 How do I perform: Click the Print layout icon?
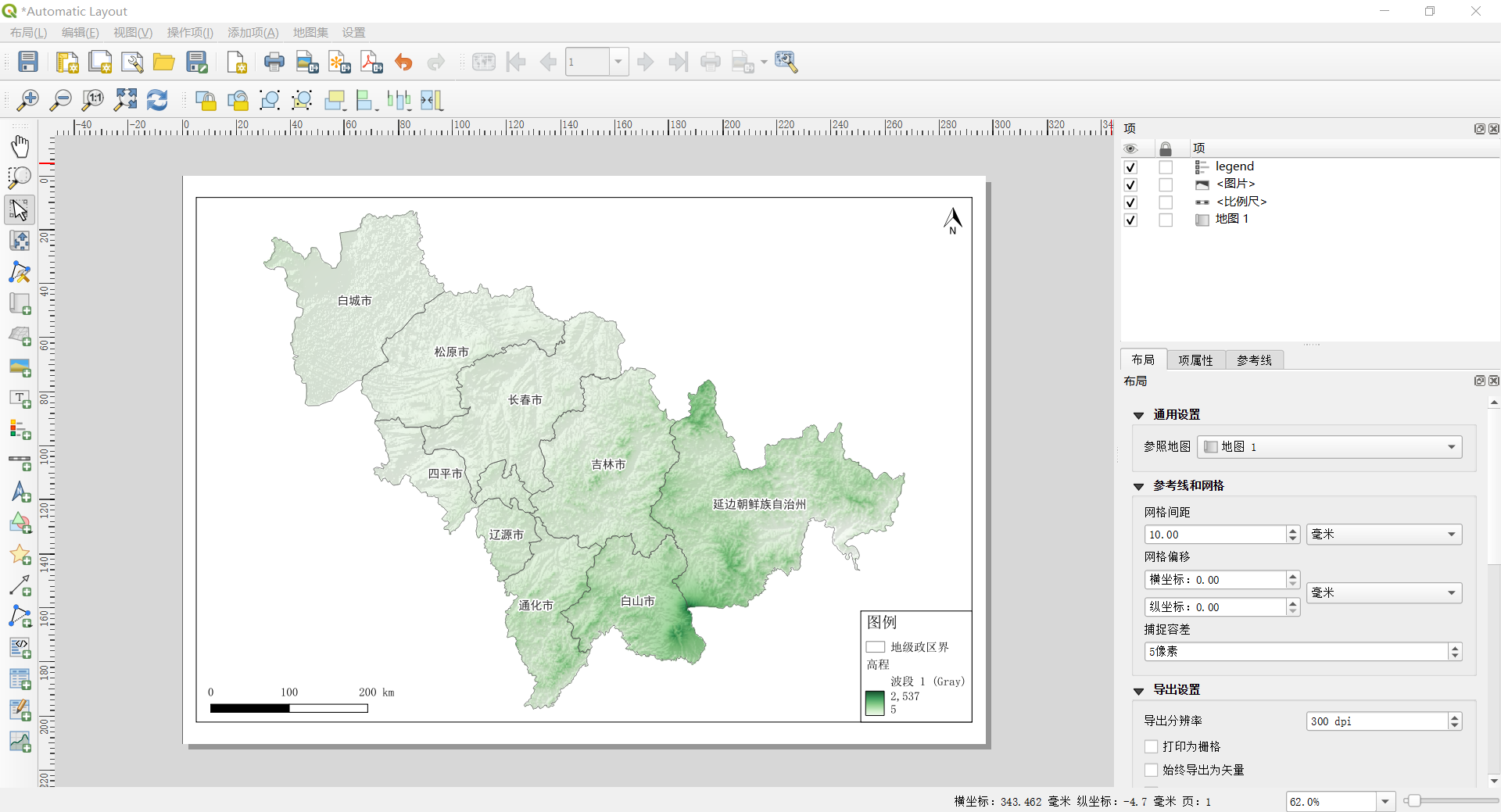(274, 62)
